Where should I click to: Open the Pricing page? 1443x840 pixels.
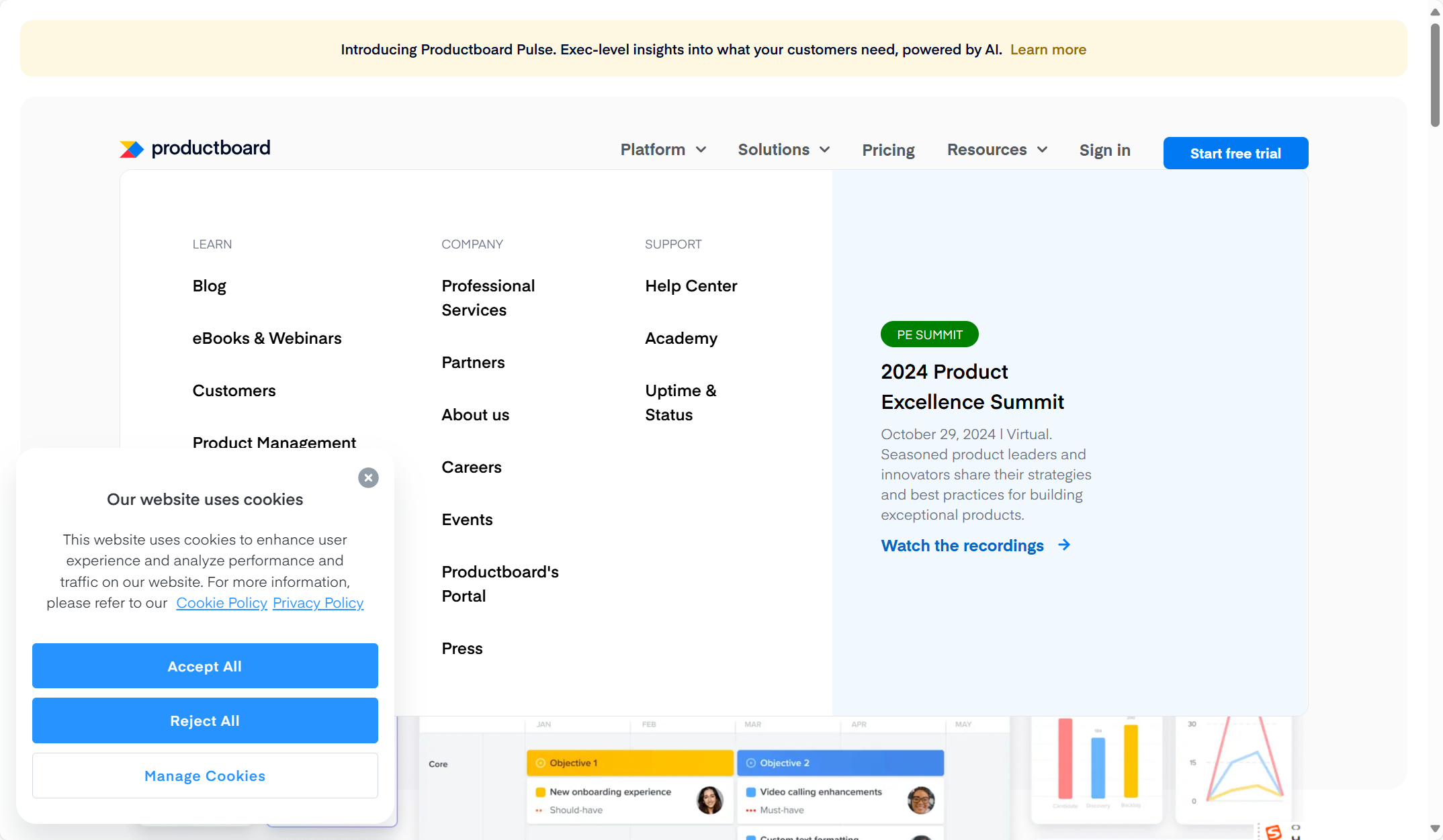pos(888,150)
